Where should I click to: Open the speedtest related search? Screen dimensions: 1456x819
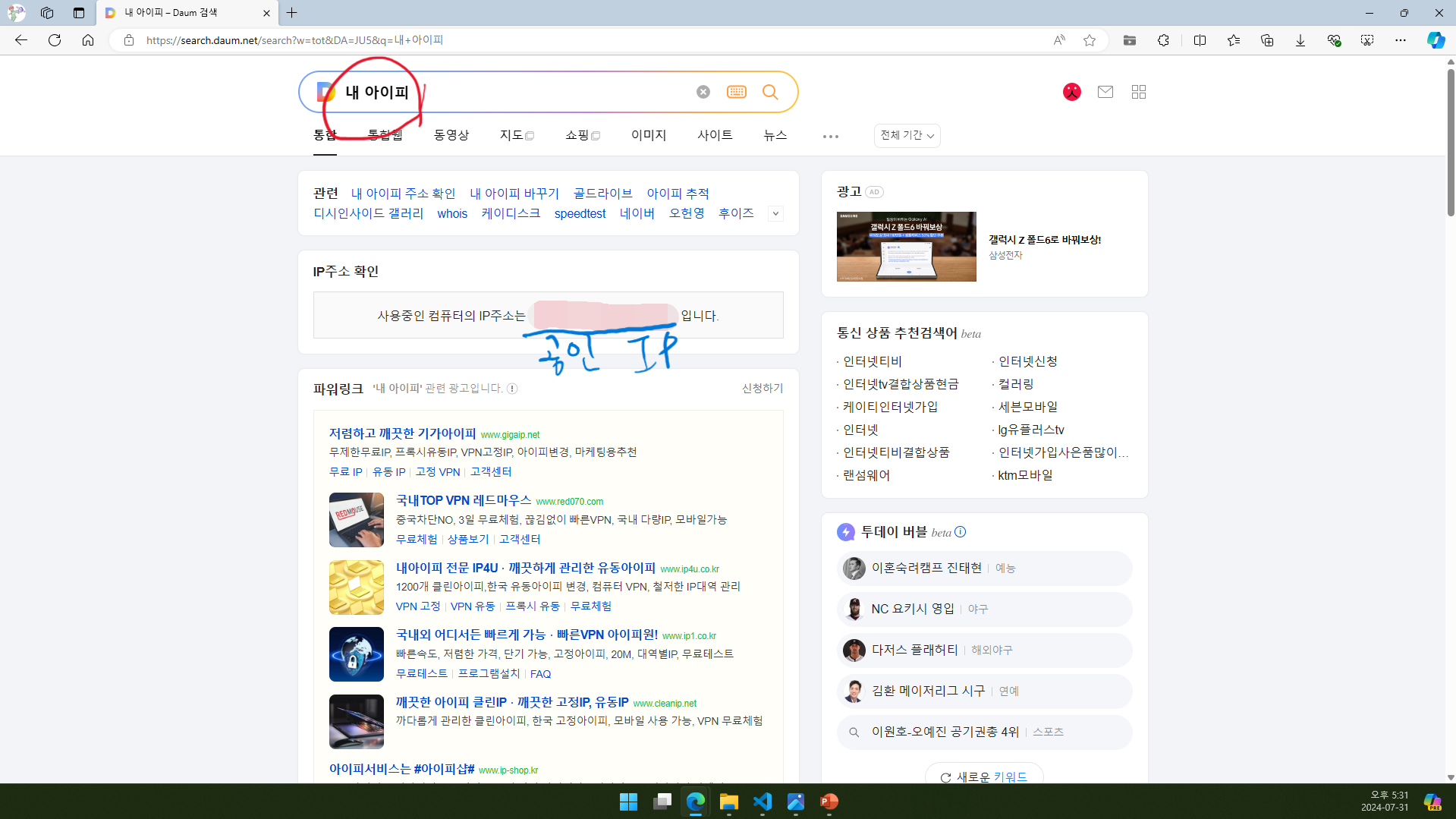click(x=580, y=214)
